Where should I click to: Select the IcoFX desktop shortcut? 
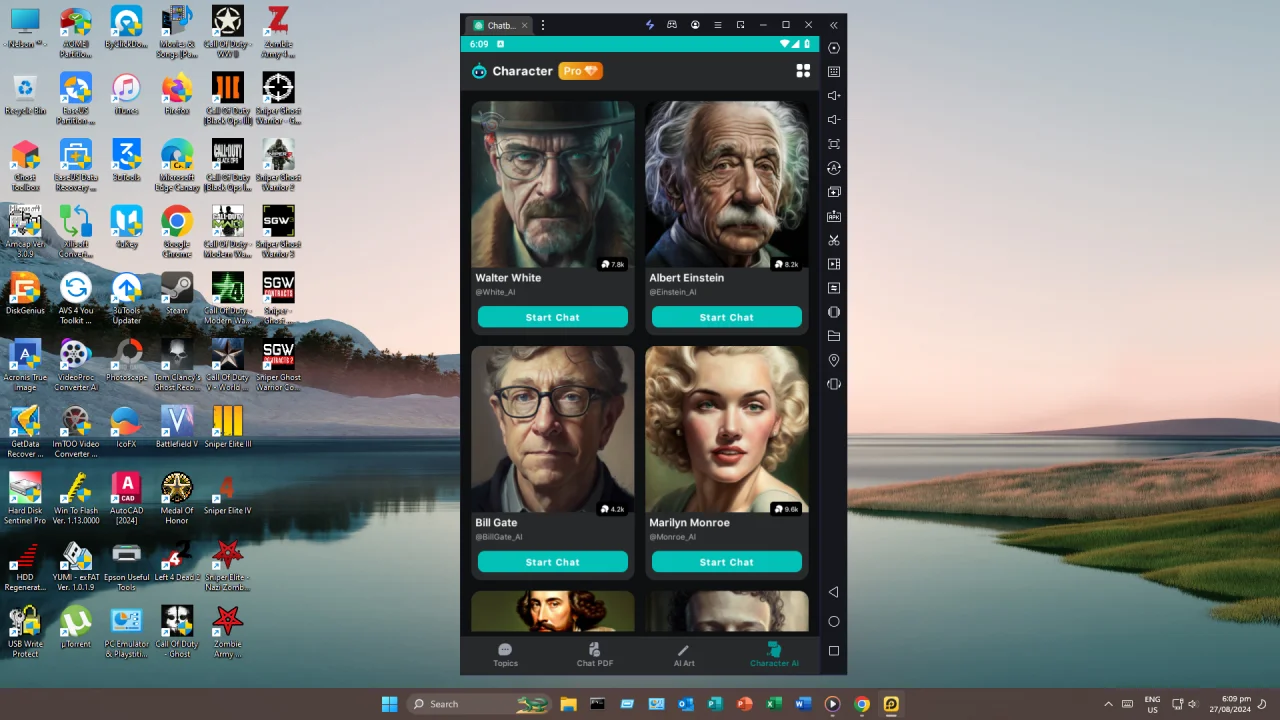[126, 427]
